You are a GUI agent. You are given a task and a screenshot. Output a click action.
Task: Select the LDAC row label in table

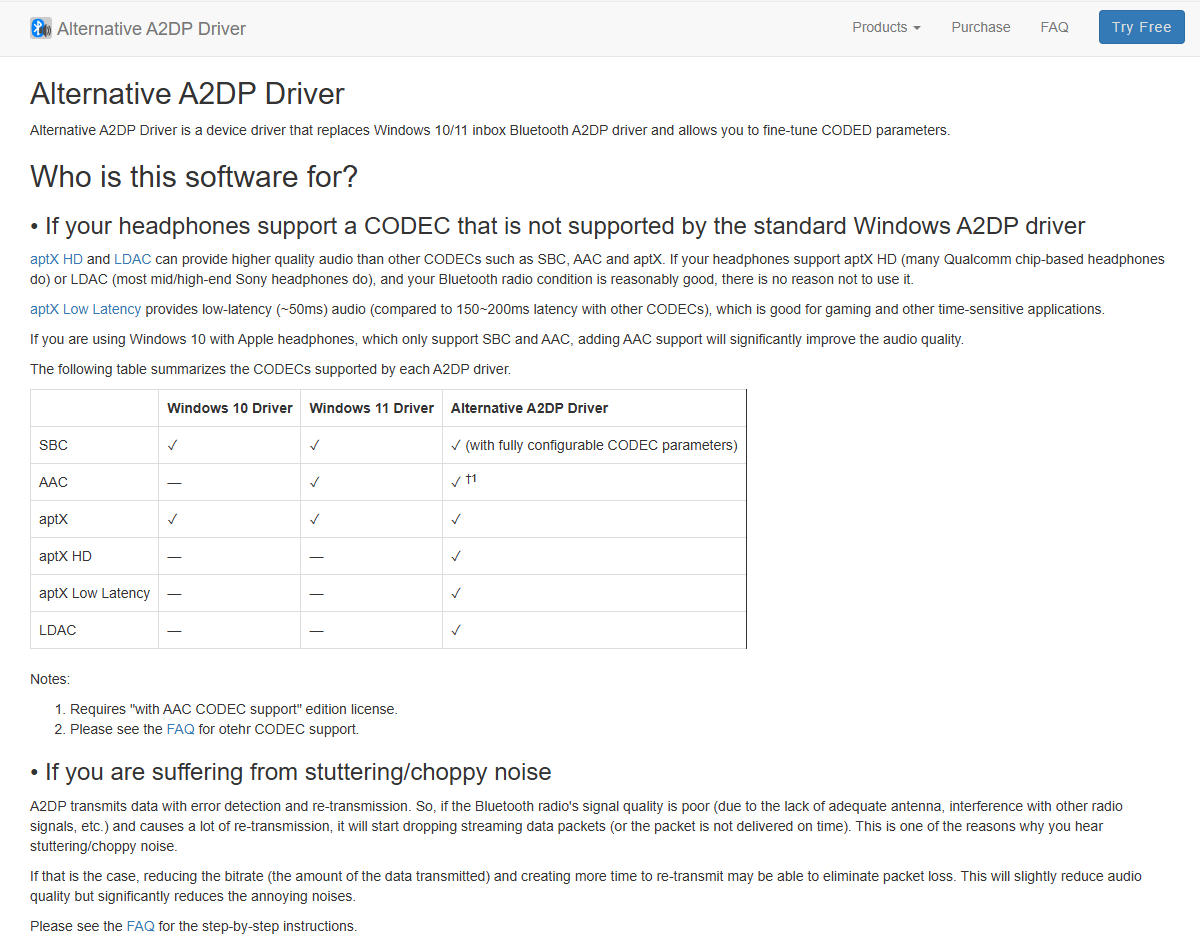[x=57, y=630]
